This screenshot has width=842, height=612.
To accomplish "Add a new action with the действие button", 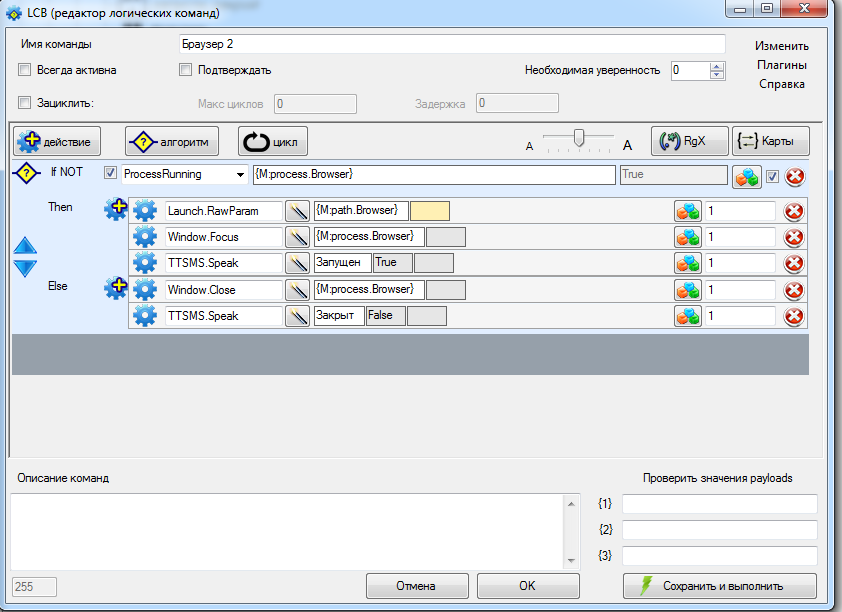I will point(57,142).
